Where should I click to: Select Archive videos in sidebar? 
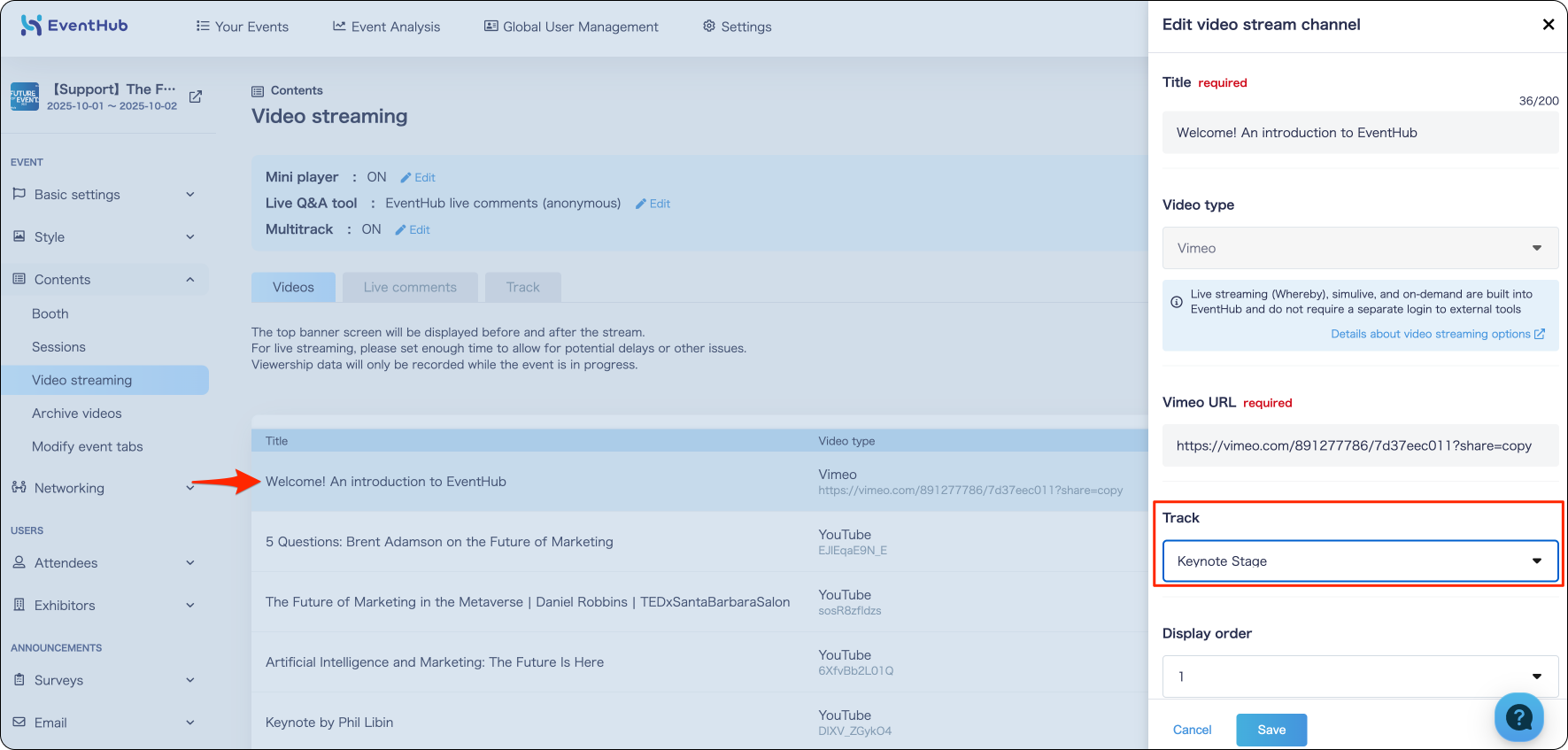coord(77,414)
